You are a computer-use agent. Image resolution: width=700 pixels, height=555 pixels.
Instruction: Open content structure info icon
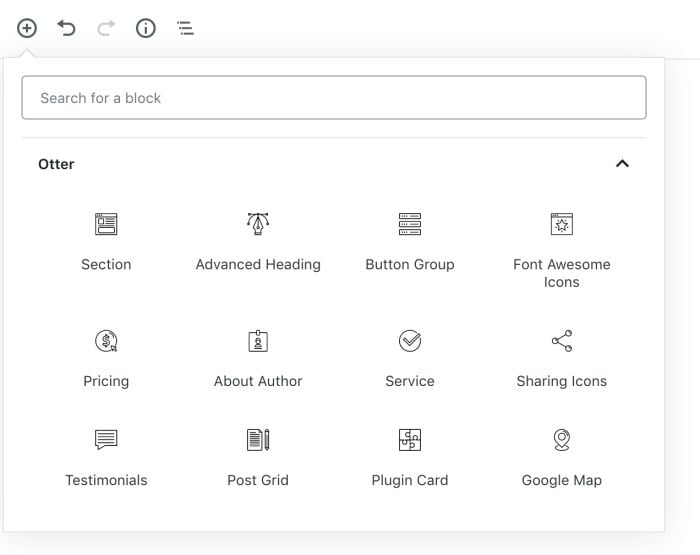pos(146,28)
